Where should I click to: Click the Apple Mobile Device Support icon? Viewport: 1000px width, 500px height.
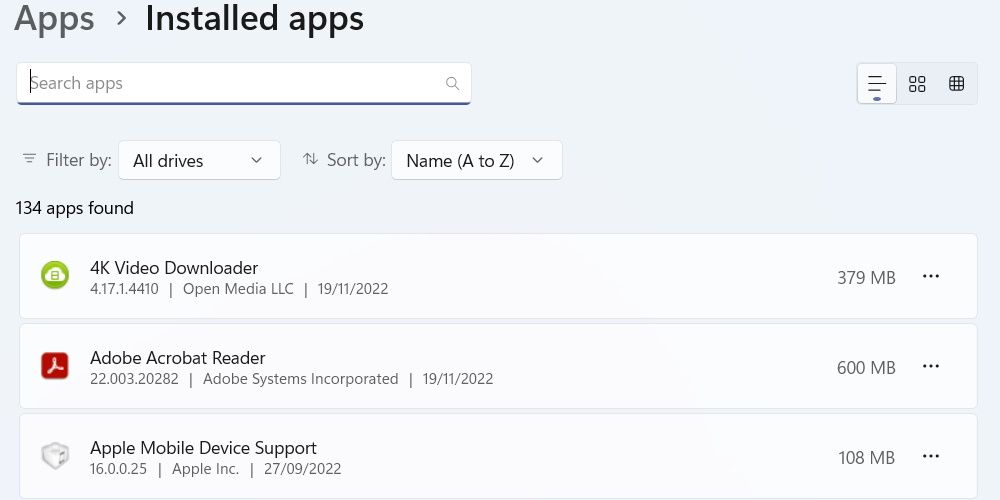[x=54, y=456]
